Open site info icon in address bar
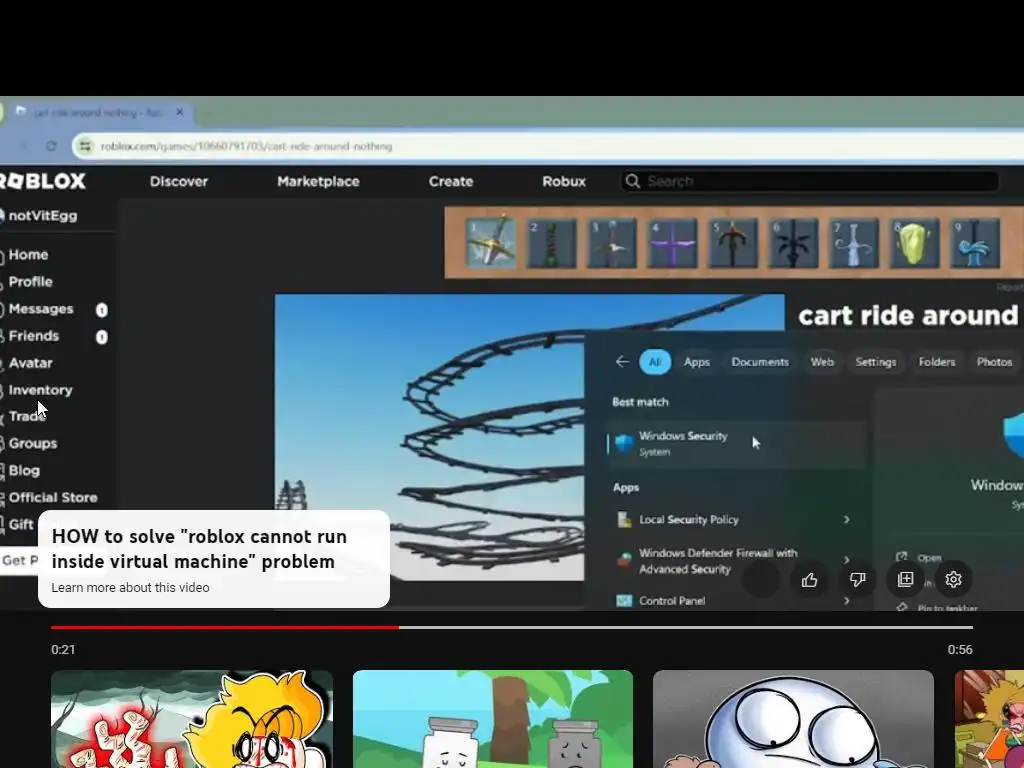The image size is (1024, 768). 86,146
